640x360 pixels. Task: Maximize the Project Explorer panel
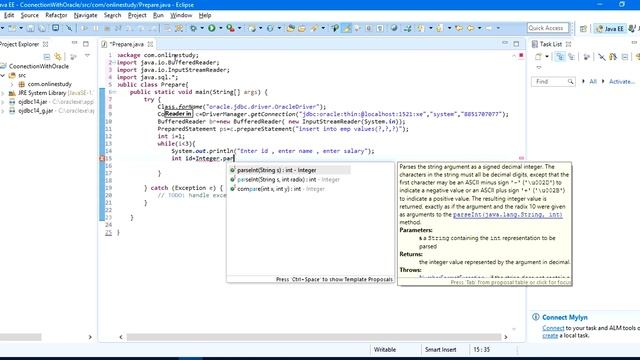click(86, 44)
